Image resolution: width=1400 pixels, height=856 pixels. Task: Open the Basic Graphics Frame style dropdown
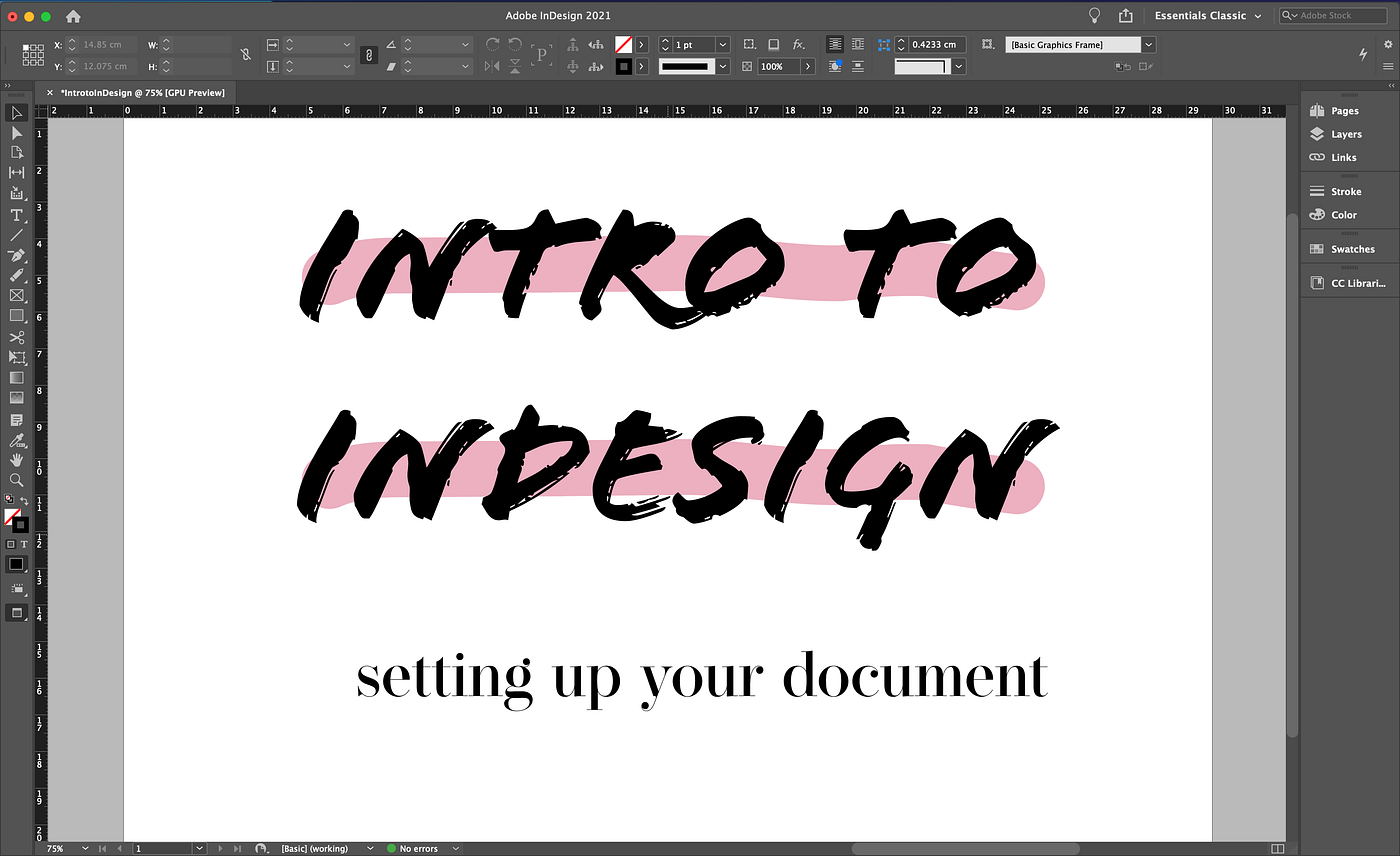point(1148,44)
